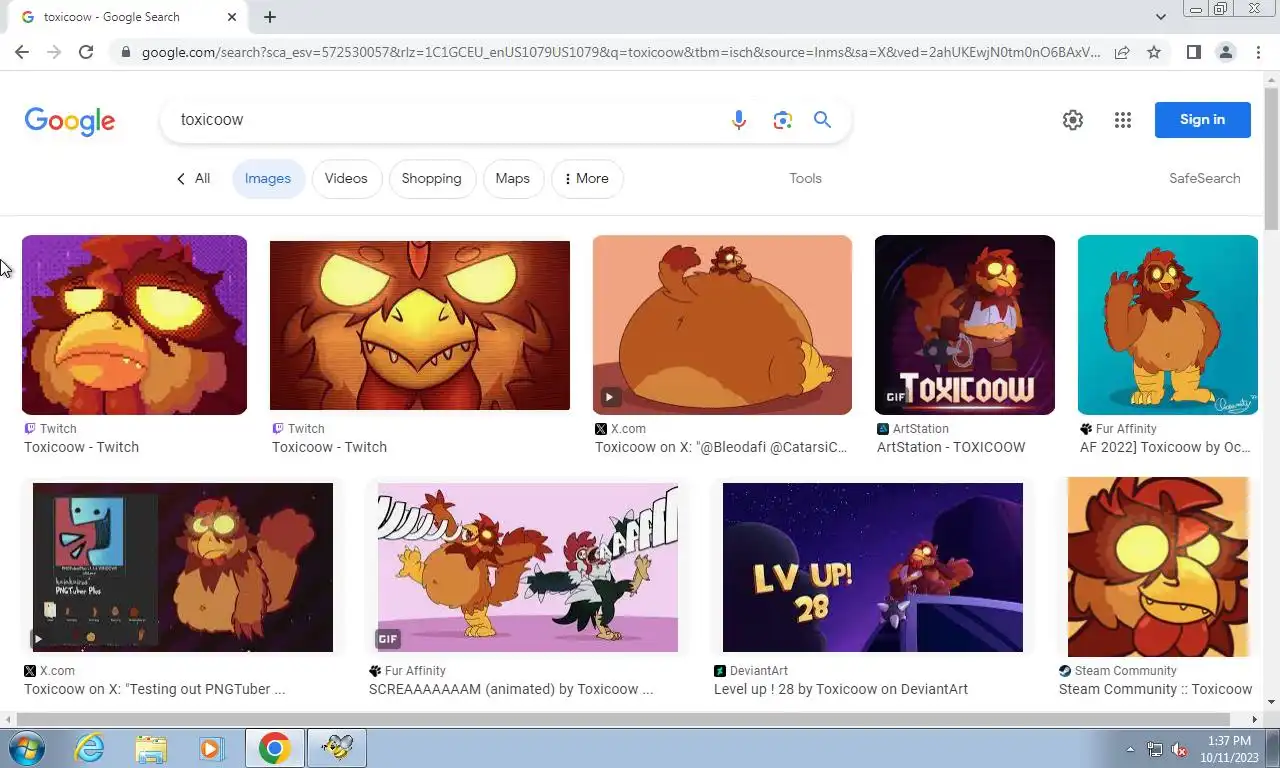Open the bee application in taskbar

tap(337, 748)
